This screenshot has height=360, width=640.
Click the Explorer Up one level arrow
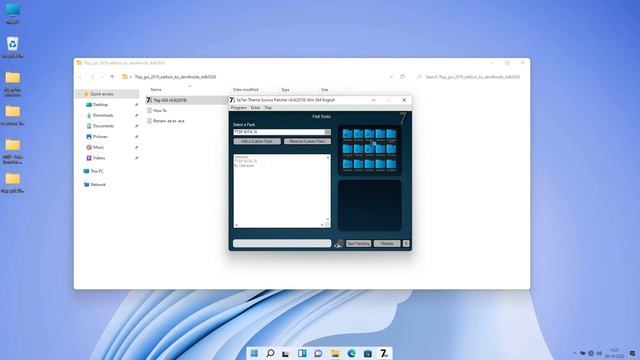point(112,77)
